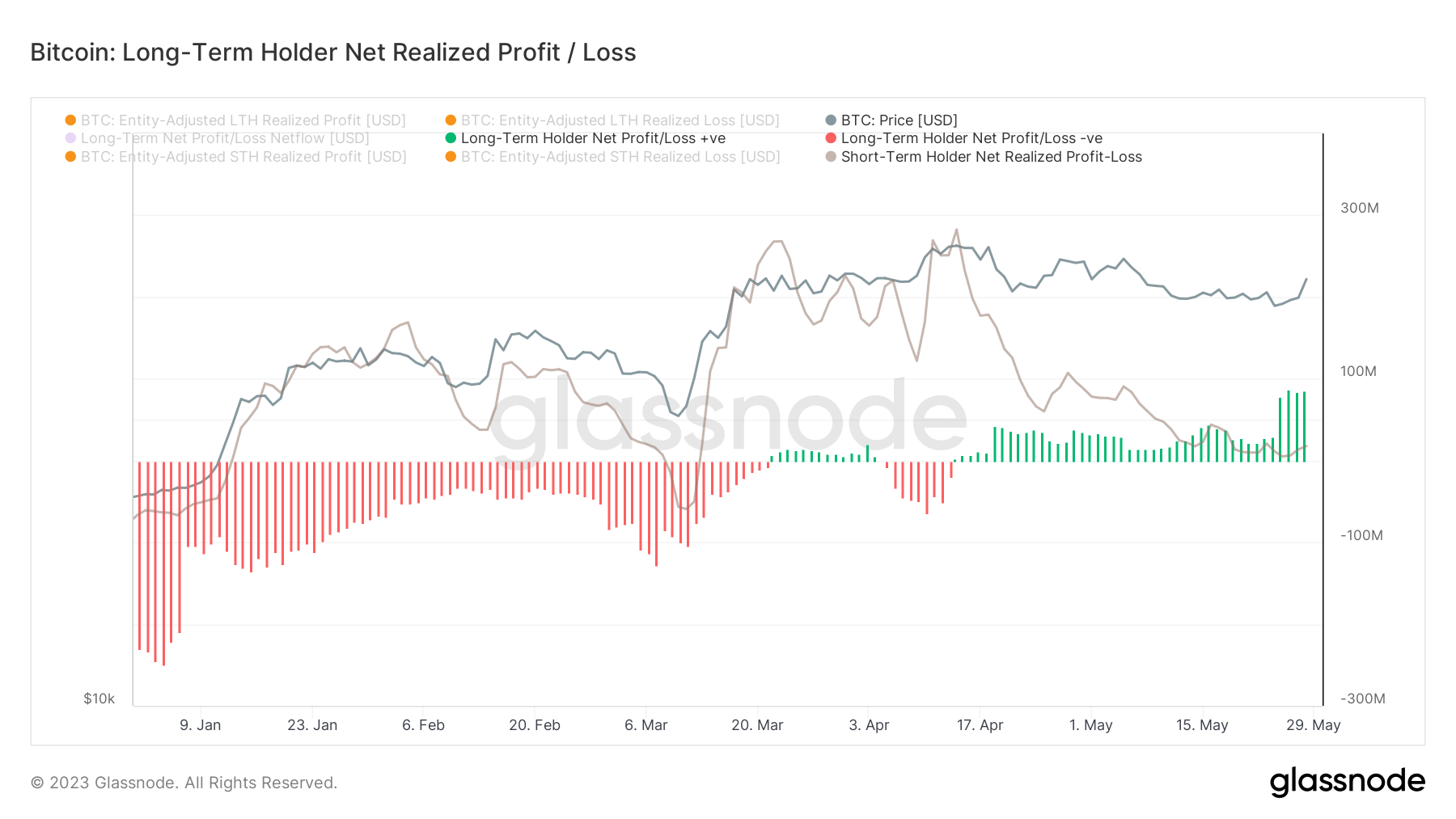The image size is (1456, 819).
Task: Click the 9. Jan axis label
Action: coord(201,725)
